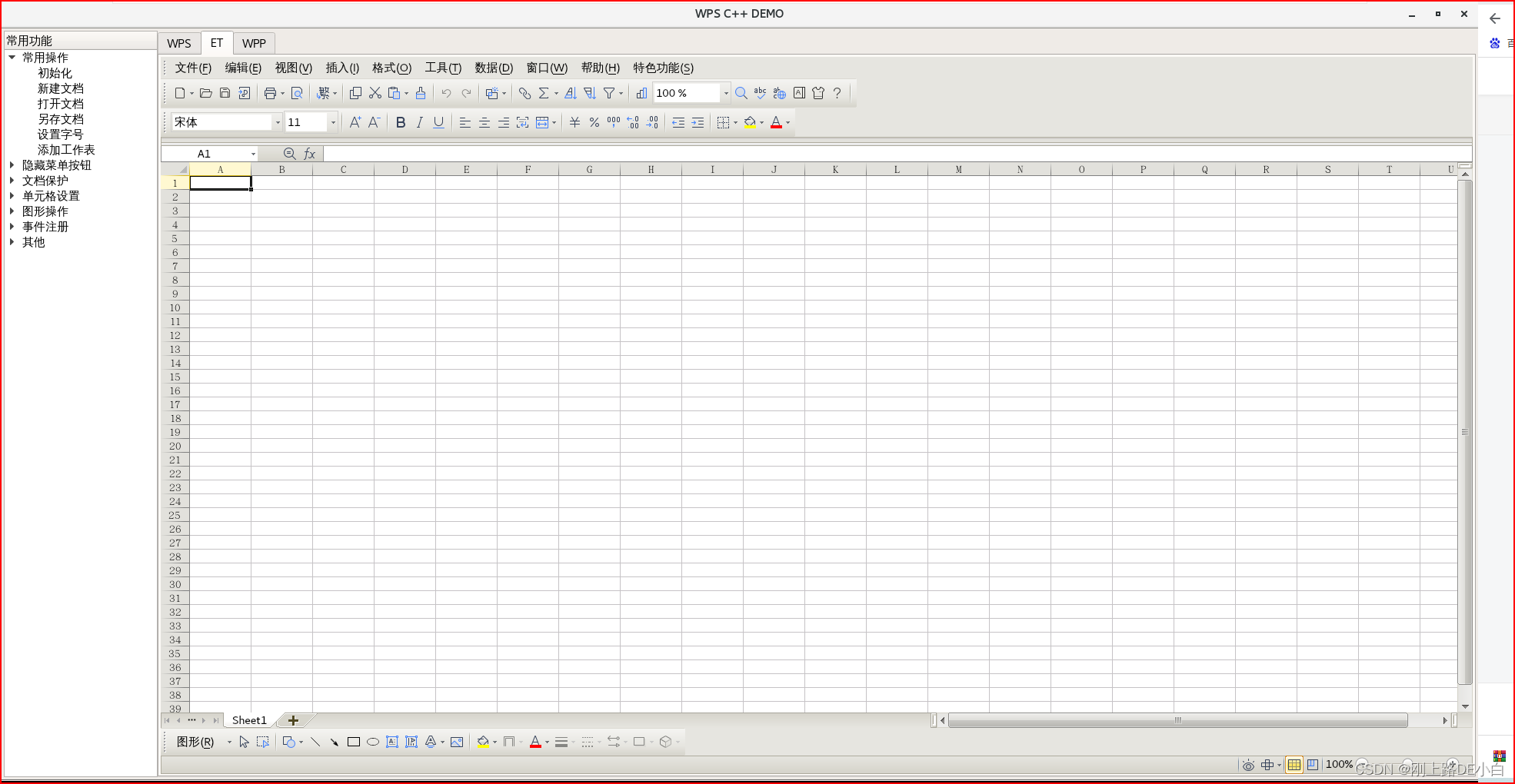Save the document with the Save icon

[225, 93]
